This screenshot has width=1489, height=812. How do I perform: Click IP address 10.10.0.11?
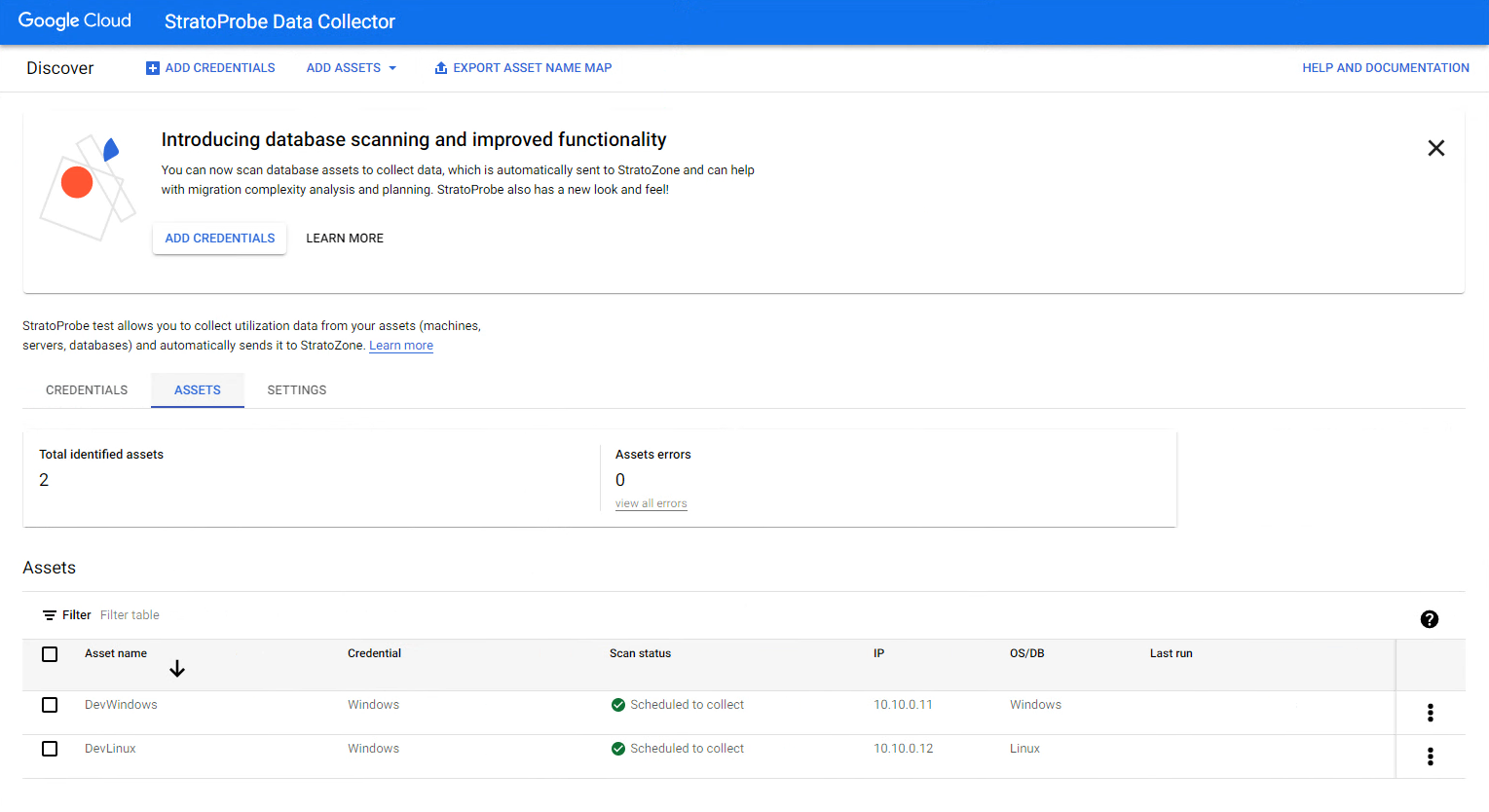[903, 705]
